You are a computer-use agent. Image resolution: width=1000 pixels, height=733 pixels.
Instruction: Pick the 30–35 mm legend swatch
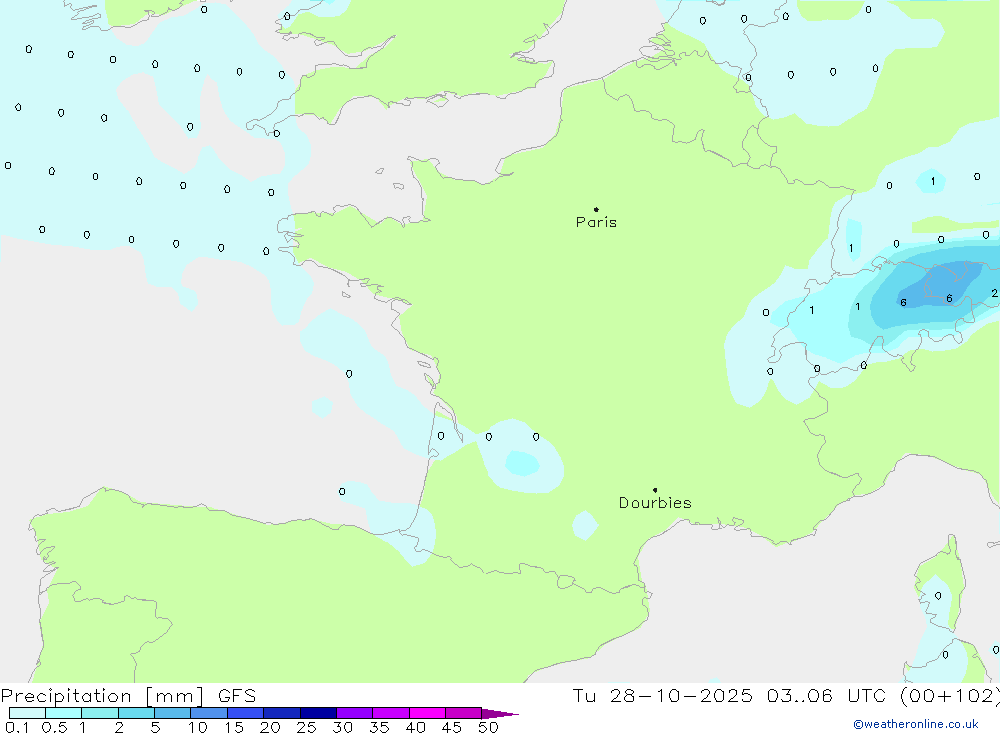[355, 713]
